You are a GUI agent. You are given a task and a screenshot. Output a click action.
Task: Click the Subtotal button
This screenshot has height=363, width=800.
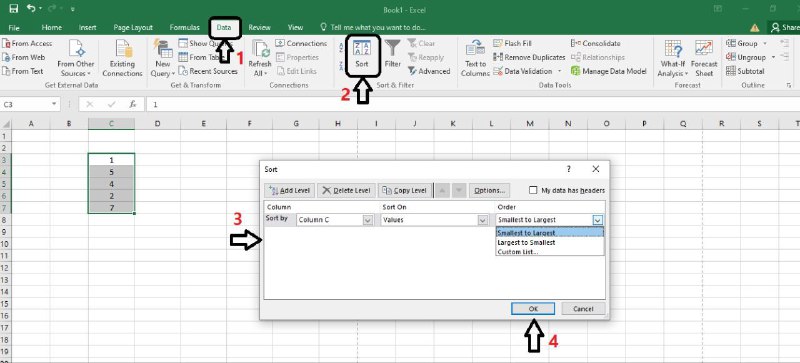pos(745,71)
